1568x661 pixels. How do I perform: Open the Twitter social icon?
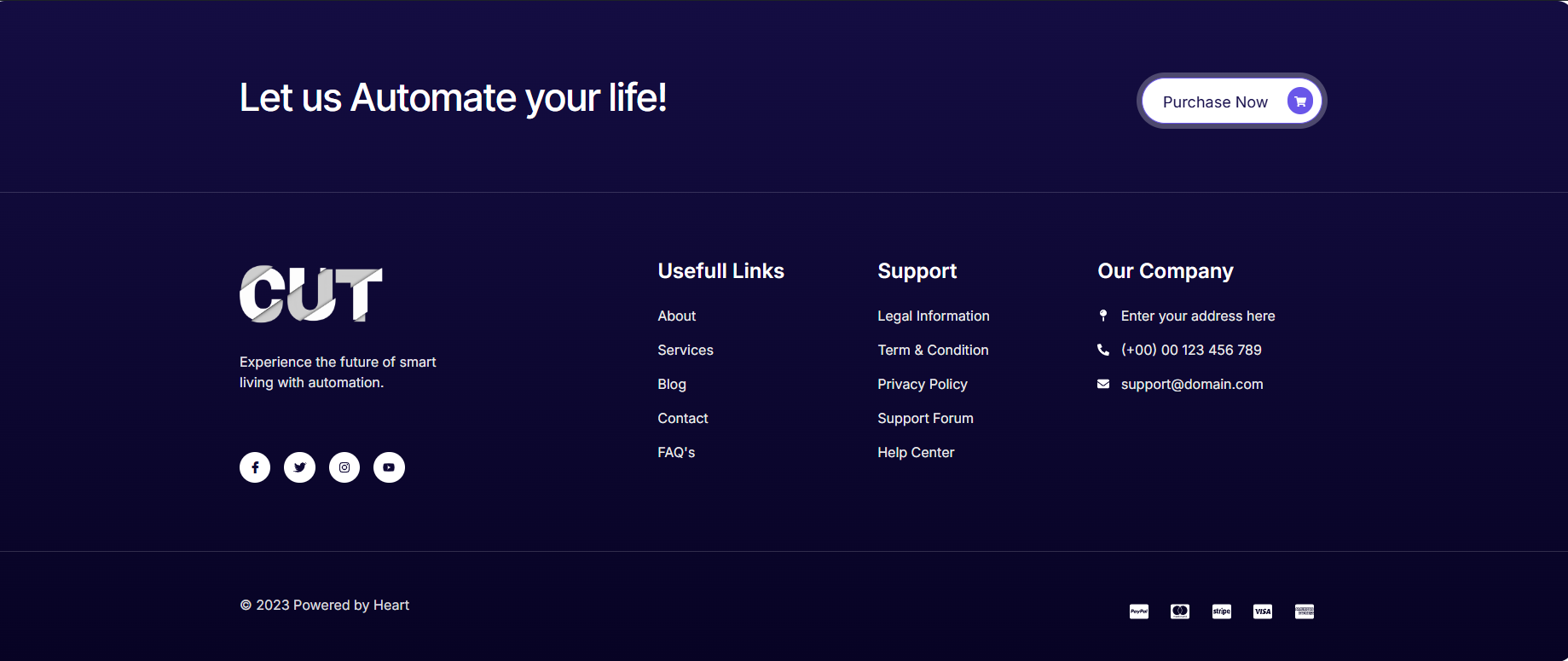[x=299, y=467]
